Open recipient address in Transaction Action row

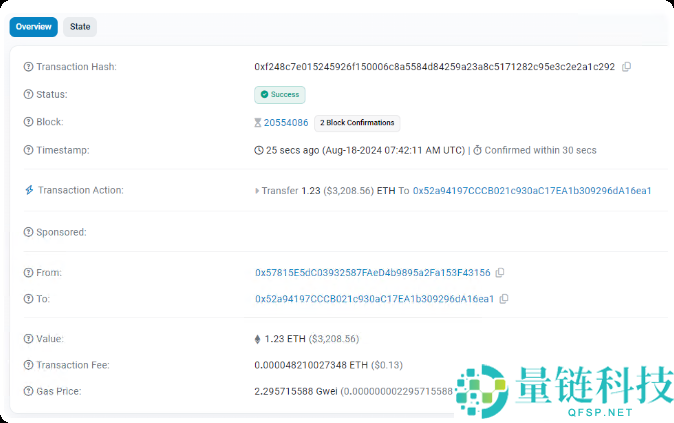(x=532, y=190)
